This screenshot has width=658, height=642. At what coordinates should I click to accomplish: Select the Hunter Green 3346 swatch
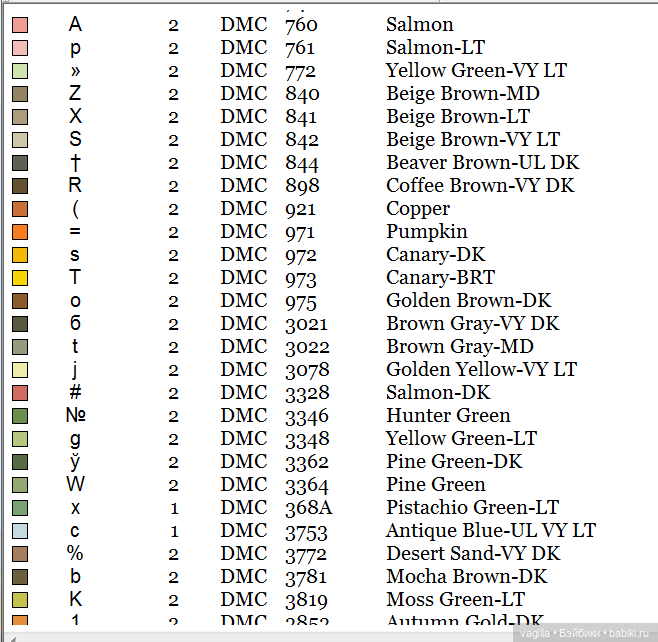coord(20,416)
